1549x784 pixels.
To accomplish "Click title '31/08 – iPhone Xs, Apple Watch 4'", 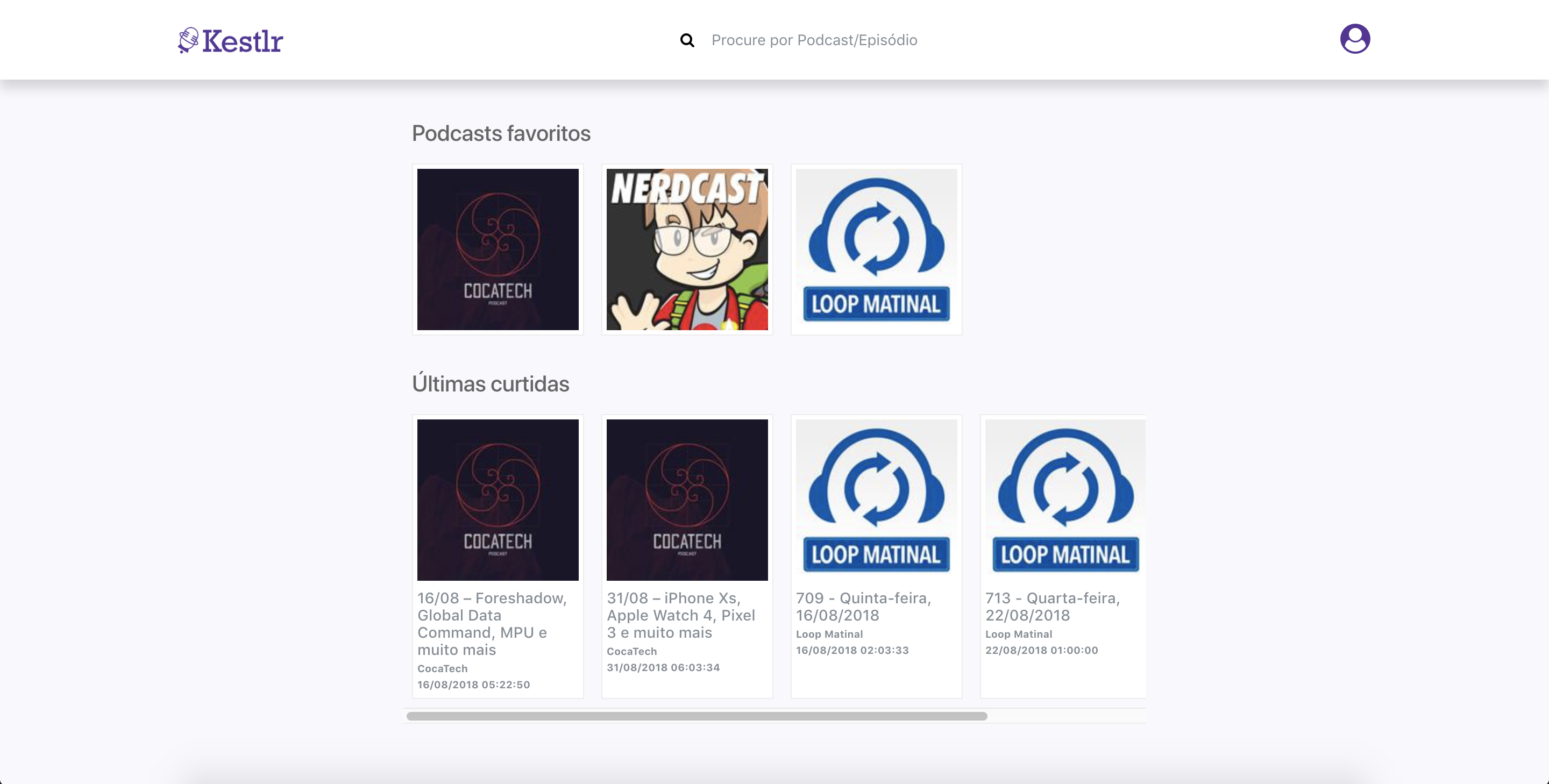I will click(681, 616).
